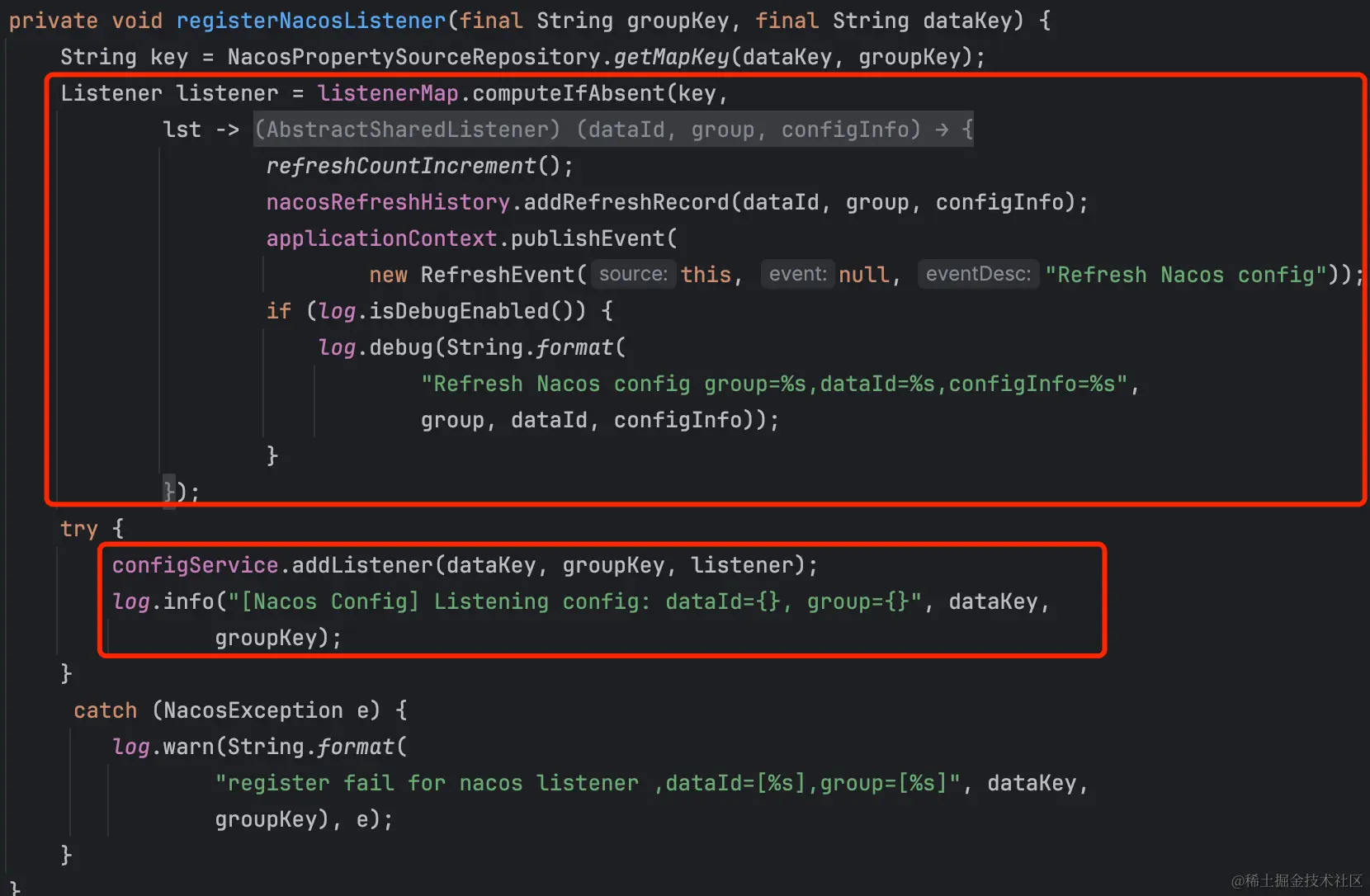The height and width of the screenshot is (896, 1370).
Task: Click the 'source:' parameter hint
Action: 633,274
